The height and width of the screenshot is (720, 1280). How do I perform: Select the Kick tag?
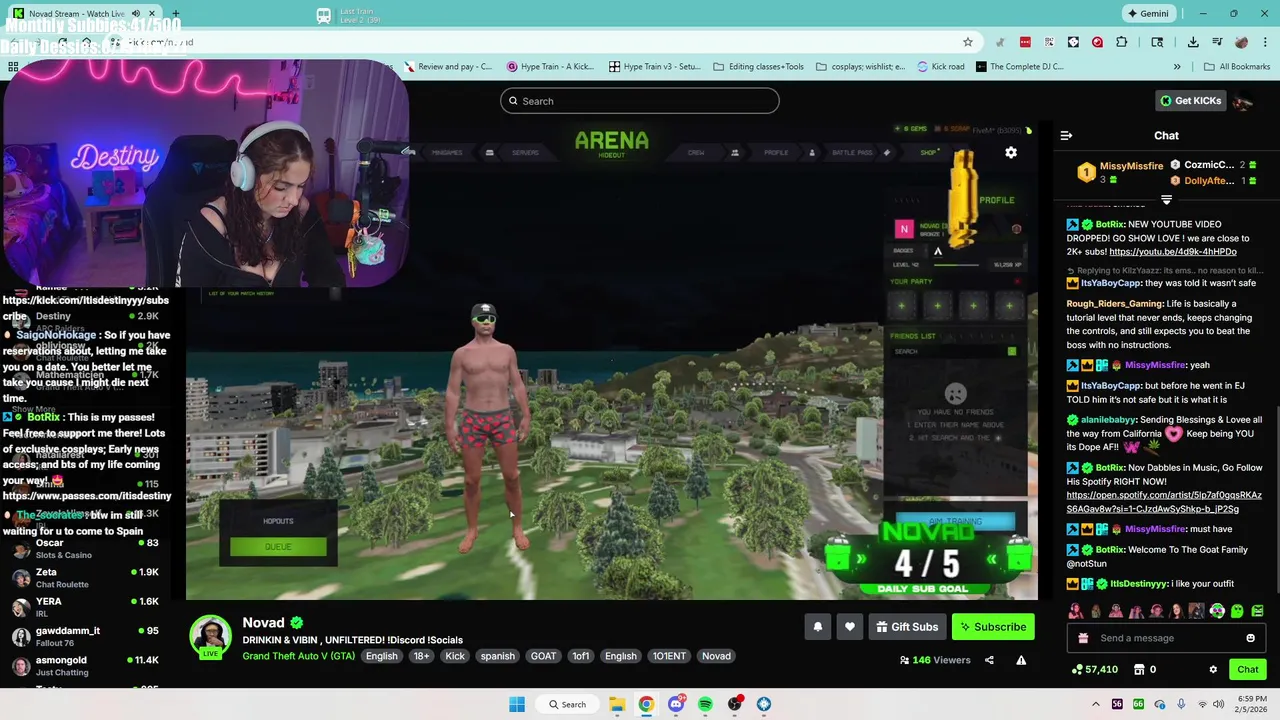(455, 656)
